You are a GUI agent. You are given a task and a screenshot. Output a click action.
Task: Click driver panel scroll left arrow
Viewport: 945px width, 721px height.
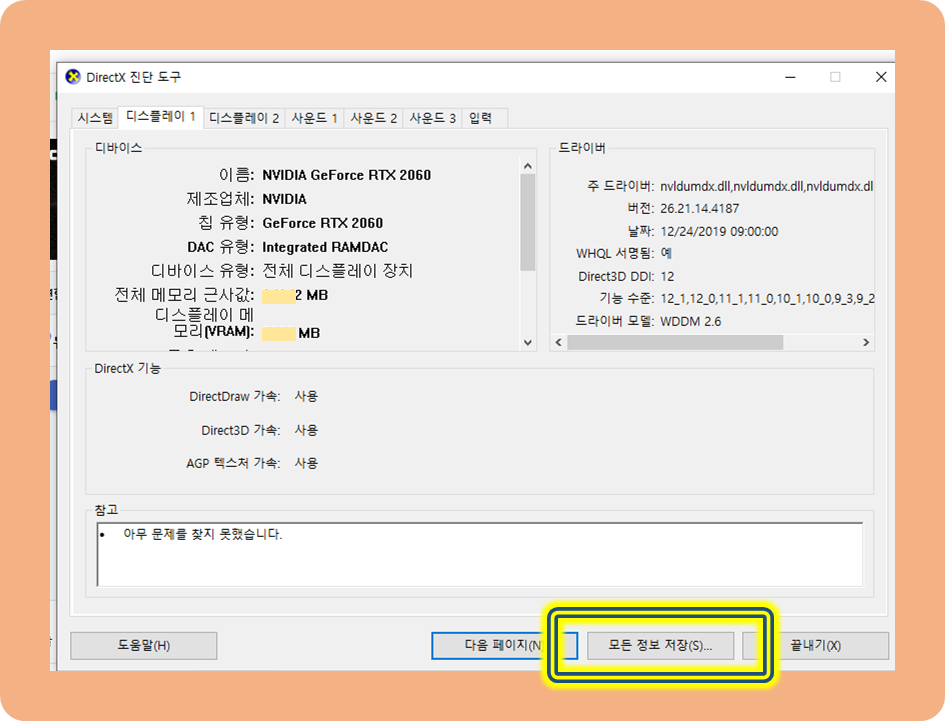pyautogui.click(x=559, y=342)
